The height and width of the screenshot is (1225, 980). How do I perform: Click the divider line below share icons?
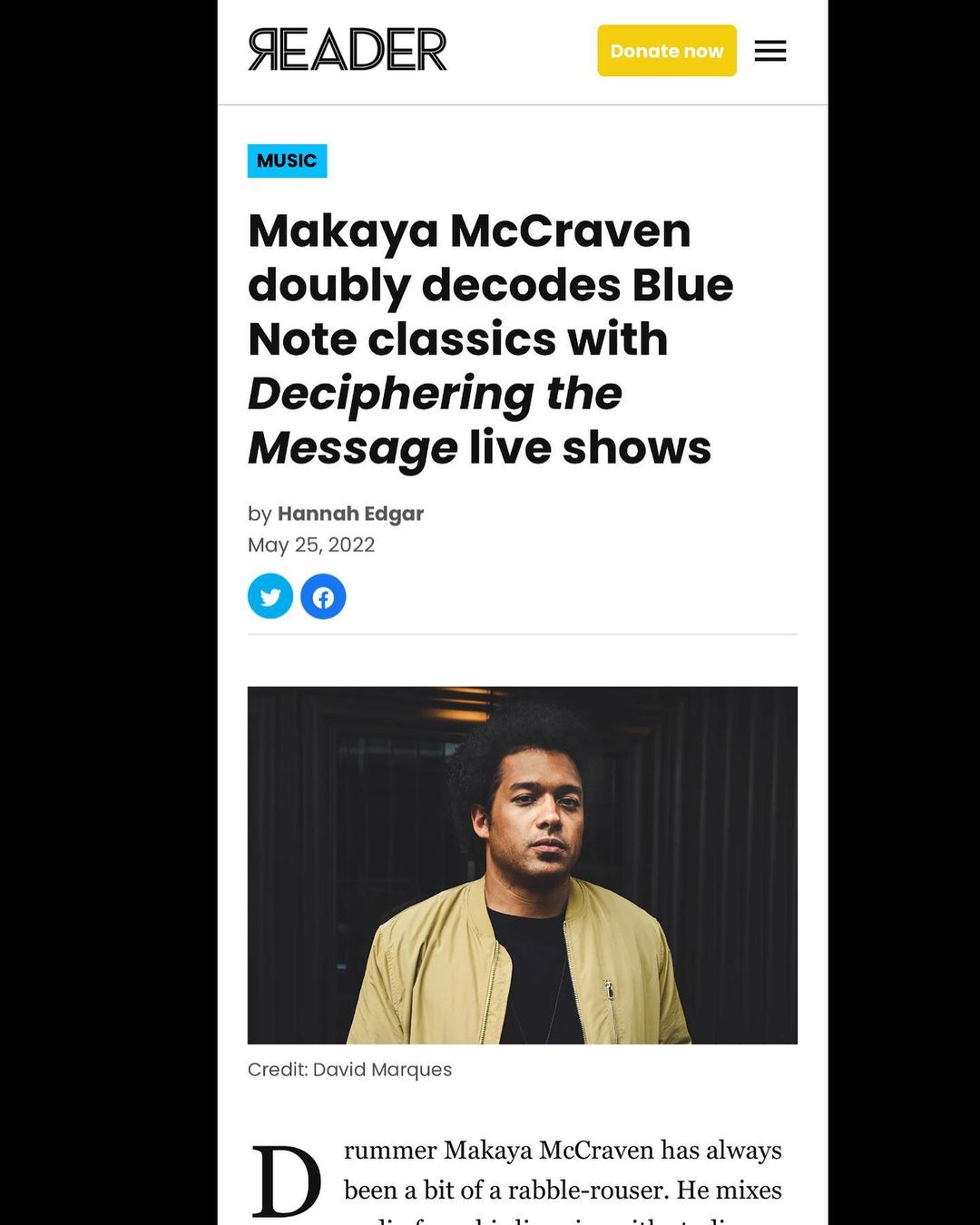(x=523, y=634)
